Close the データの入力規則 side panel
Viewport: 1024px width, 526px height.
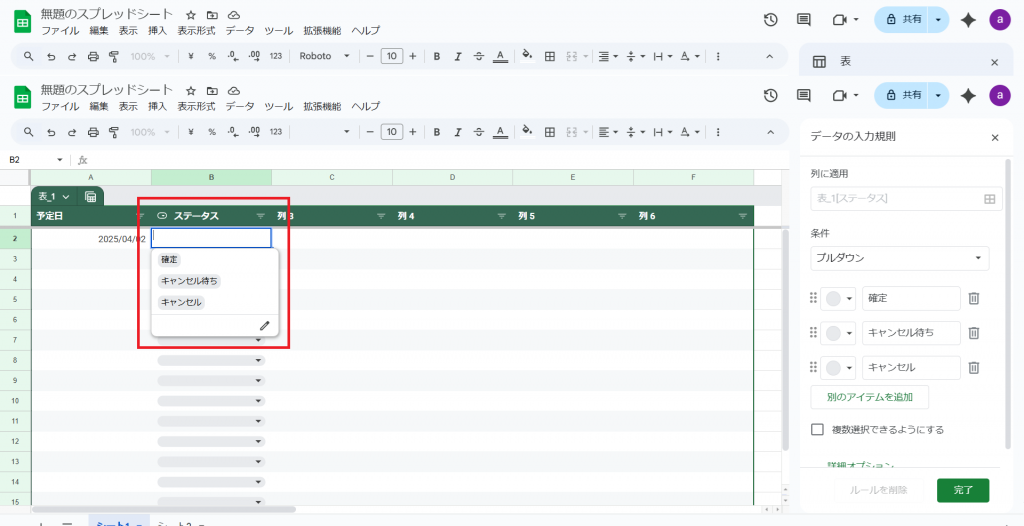tap(994, 138)
